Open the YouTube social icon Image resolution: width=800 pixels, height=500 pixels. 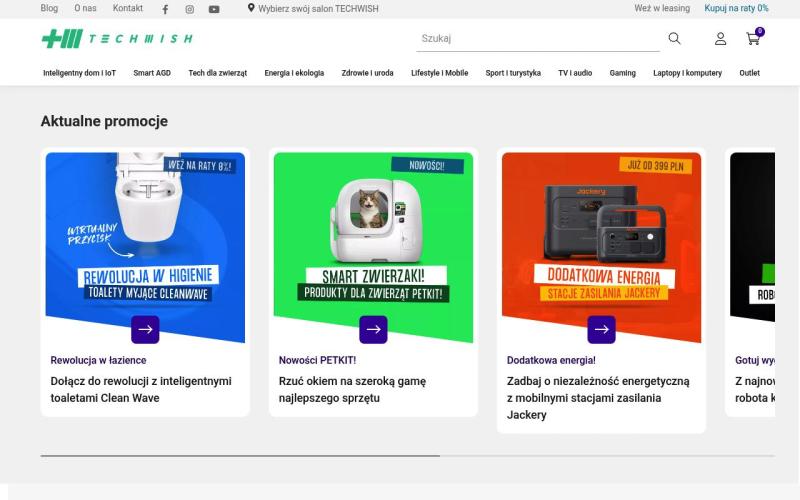(x=214, y=9)
